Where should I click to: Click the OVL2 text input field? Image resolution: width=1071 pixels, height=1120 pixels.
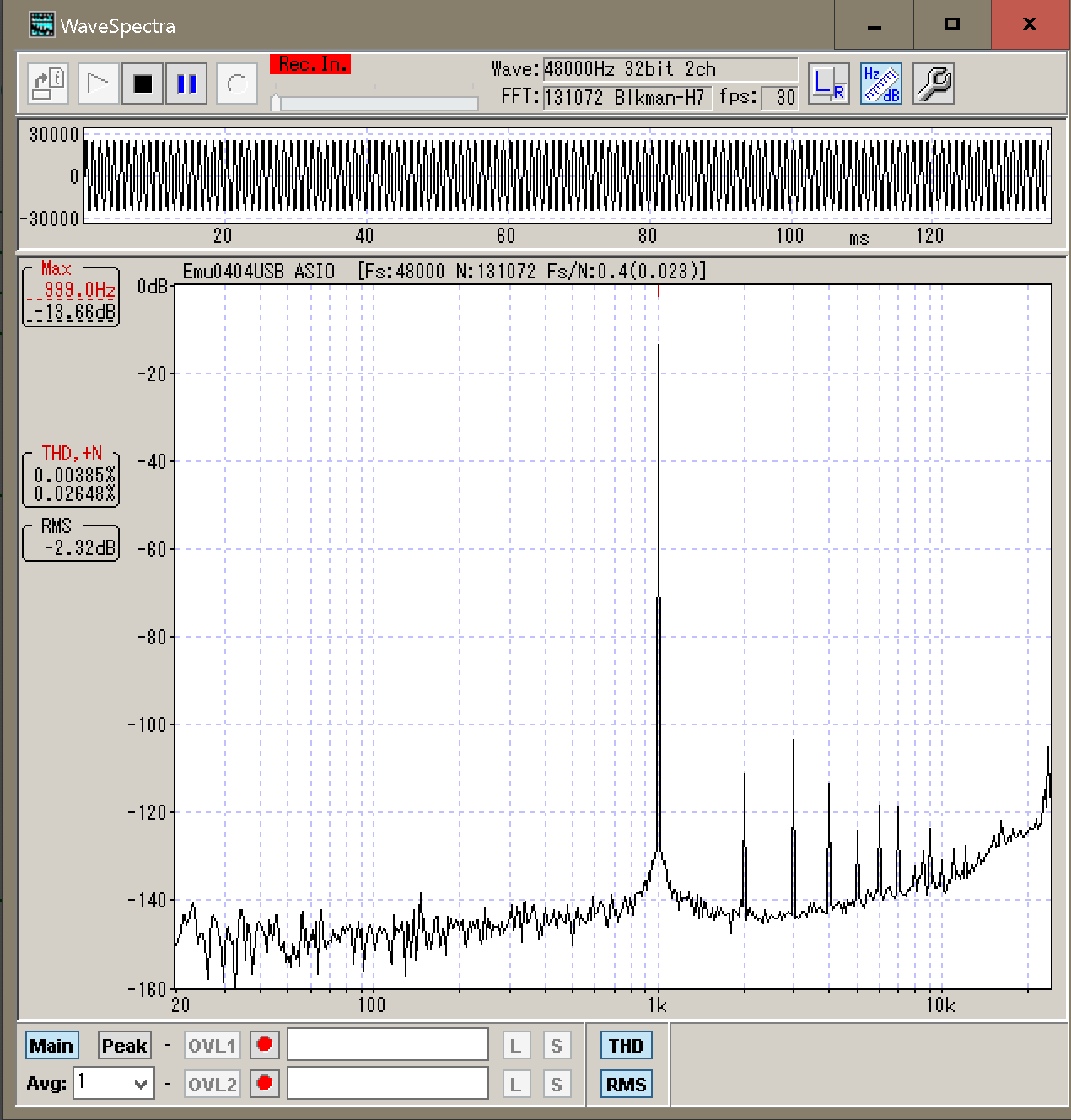pos(388,1083)
